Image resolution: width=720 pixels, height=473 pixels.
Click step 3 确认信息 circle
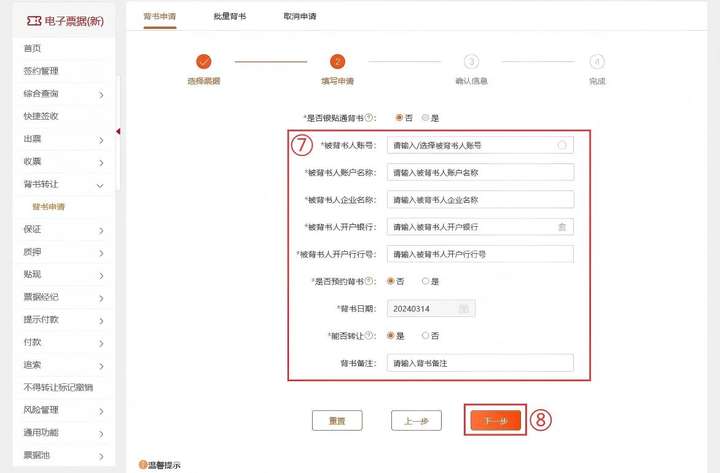point(471,62)
